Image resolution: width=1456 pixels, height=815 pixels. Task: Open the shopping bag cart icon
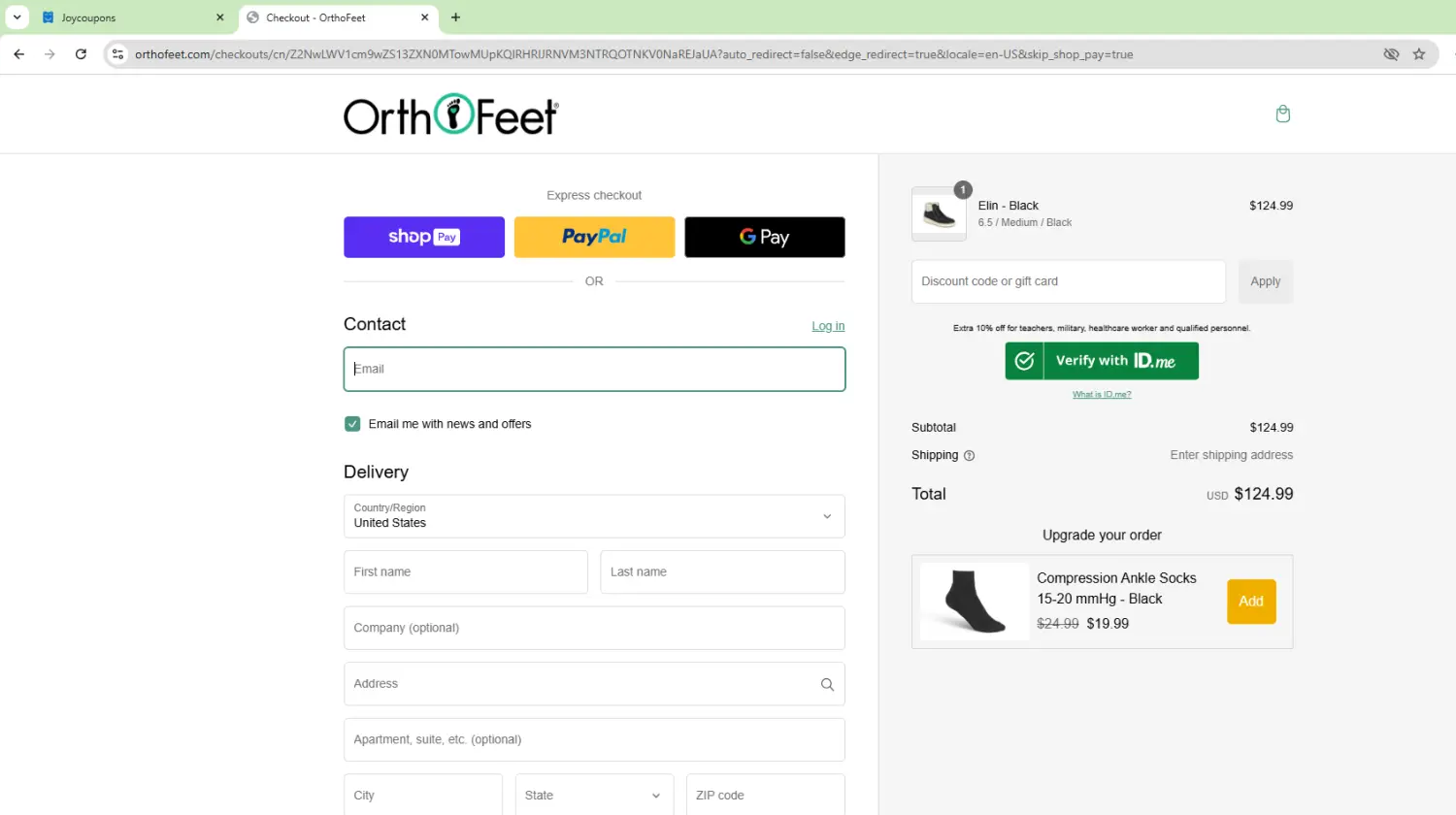click(1283, 114)
